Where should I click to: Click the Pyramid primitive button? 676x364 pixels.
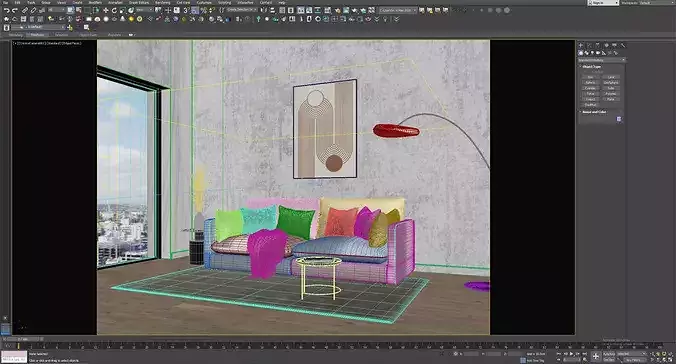pos(610,94)
